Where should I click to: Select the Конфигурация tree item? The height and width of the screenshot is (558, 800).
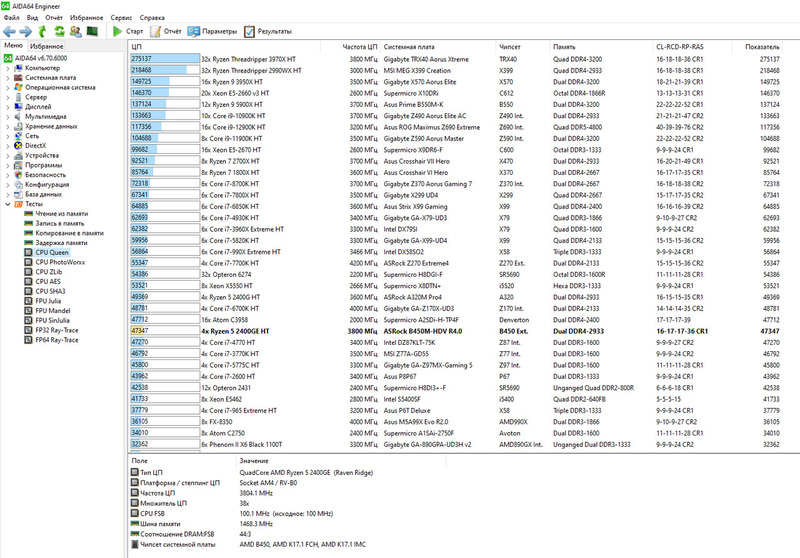[41, 184]
